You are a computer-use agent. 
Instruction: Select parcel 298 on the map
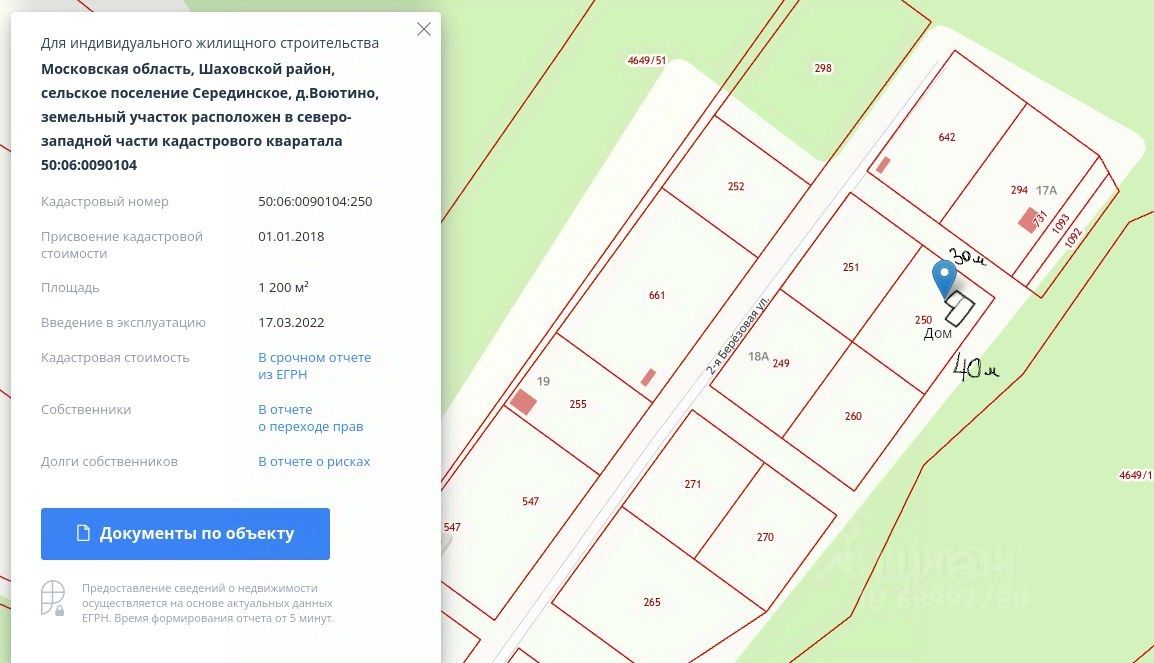pyautogui.click(x=823, y=68)
